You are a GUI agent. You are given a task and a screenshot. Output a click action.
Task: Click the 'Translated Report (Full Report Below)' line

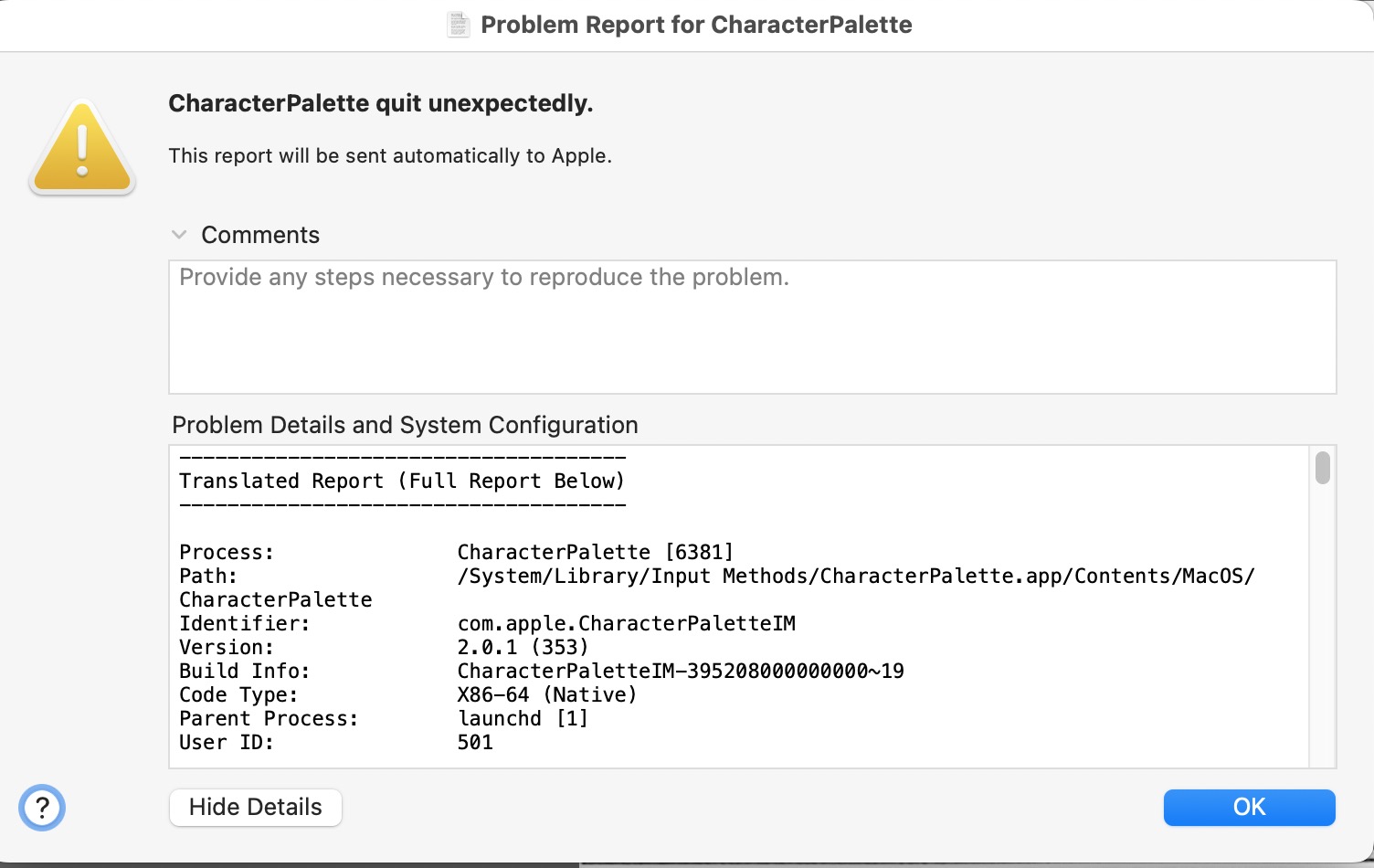point(402,481)
